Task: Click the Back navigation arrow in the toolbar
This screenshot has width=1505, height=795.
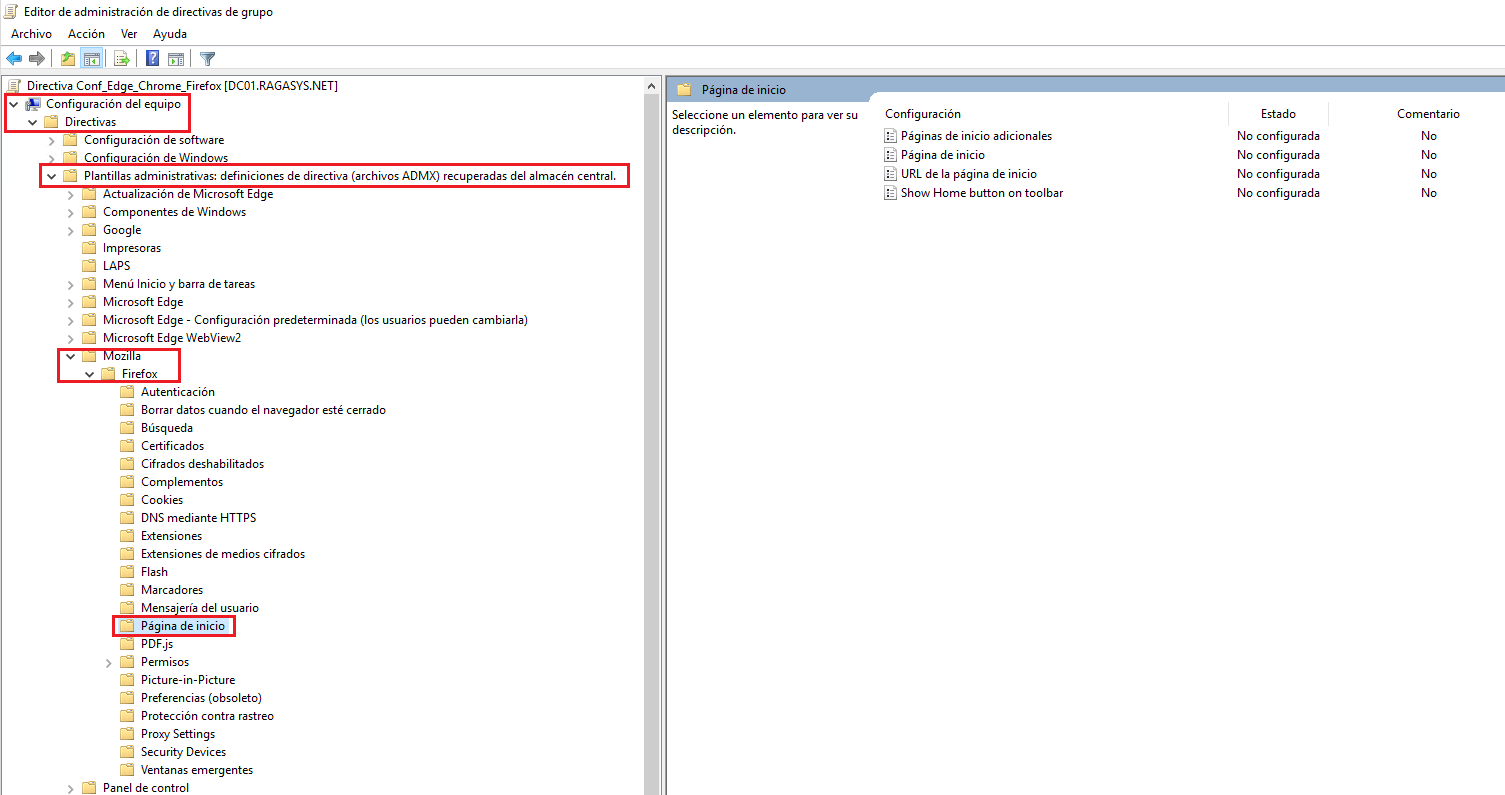Action: pyautogui.click(x=13, y=58)
